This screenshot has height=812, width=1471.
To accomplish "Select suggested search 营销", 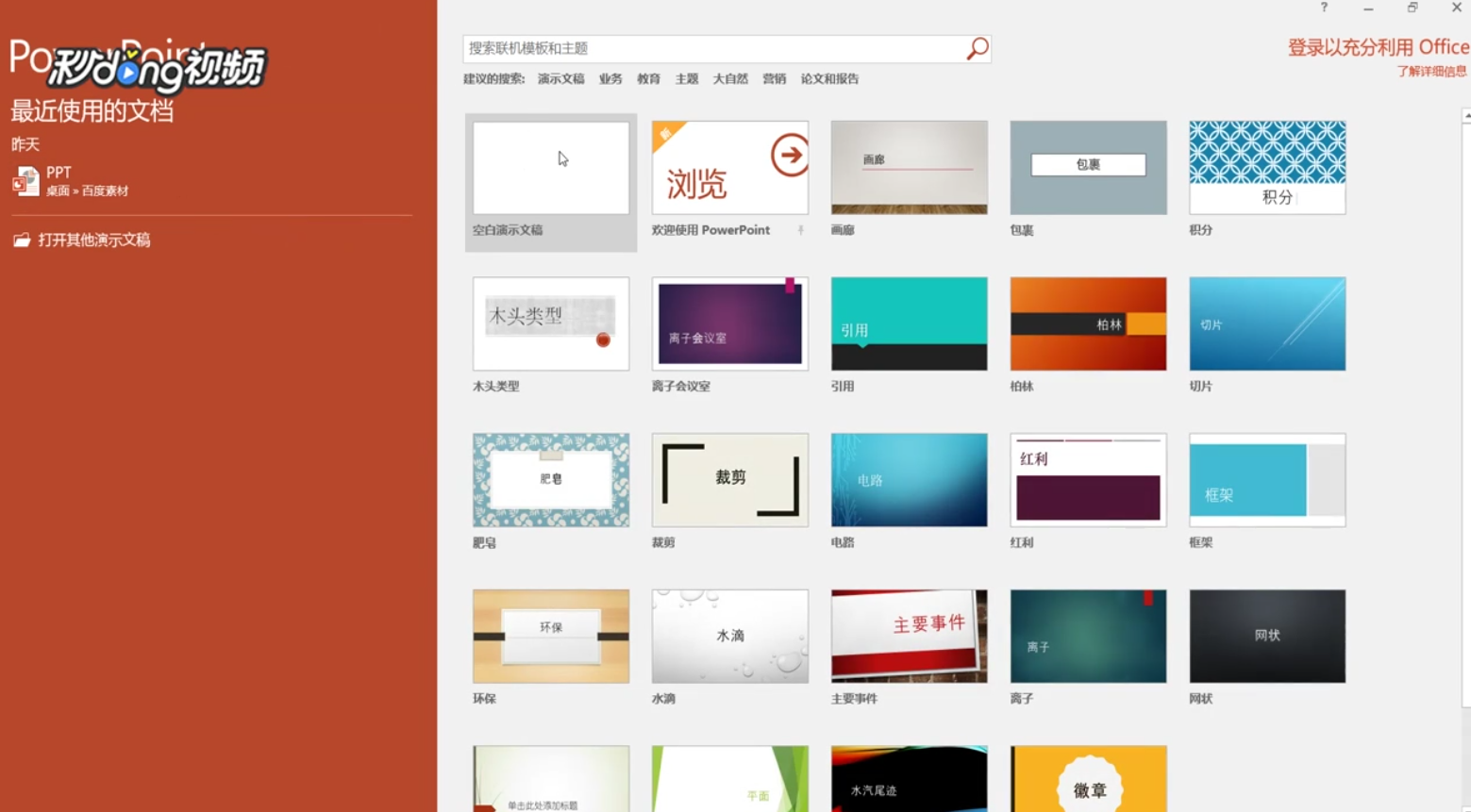I will tap(775, 79).
